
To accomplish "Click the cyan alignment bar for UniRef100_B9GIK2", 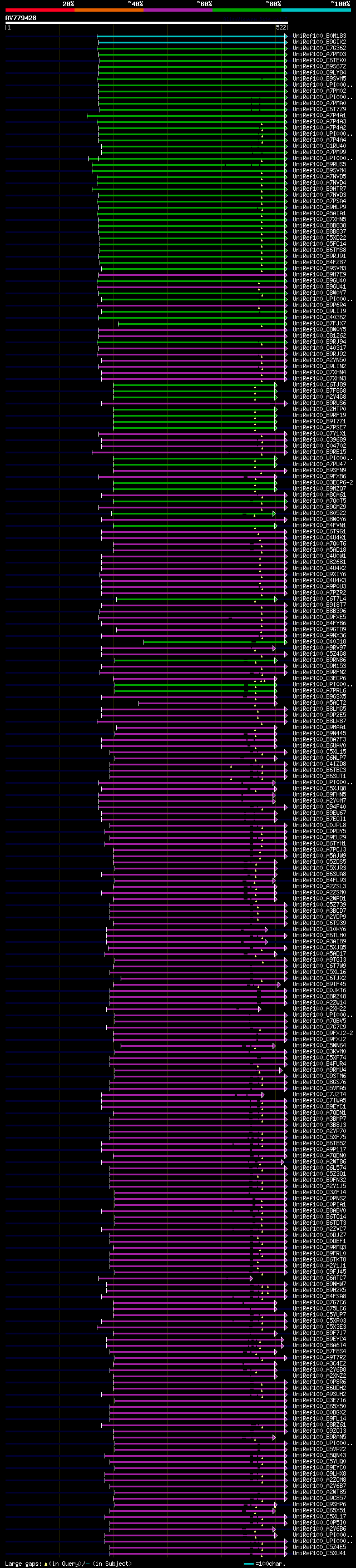I will pyautogui.click(x=194, y=42).
